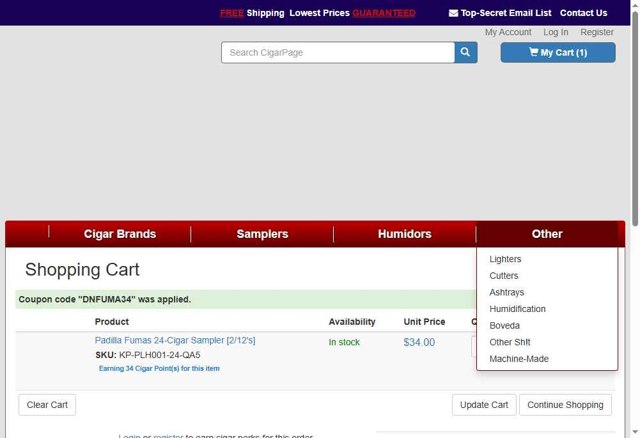The image size is (640, 438).
Task: Open My Cart (1) button
Action: (x=558, y=52)
